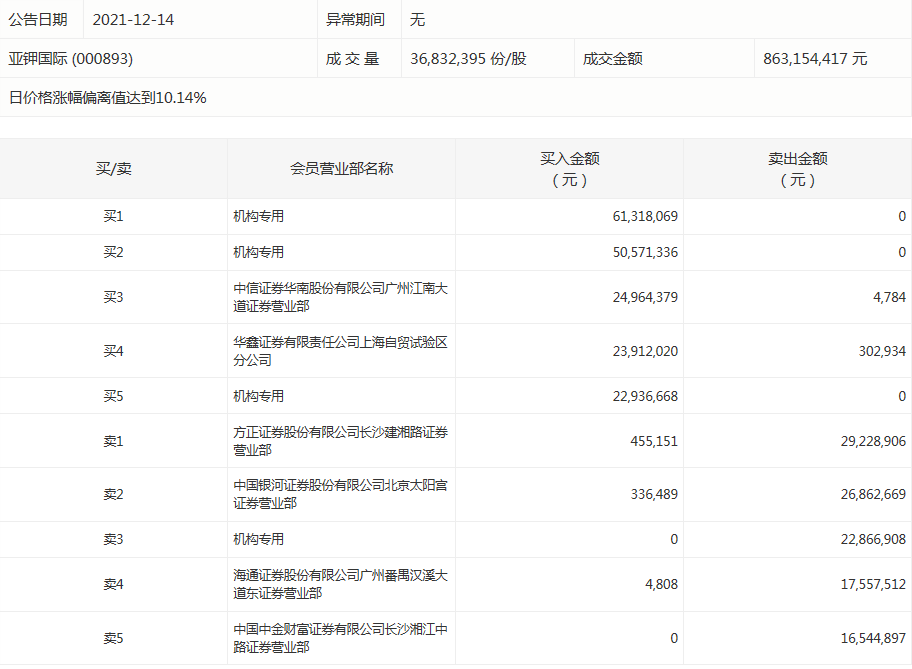
Task: Open 海通证券 广州番禺汉溪大道东 branch entry
Action: coord(340,585)
